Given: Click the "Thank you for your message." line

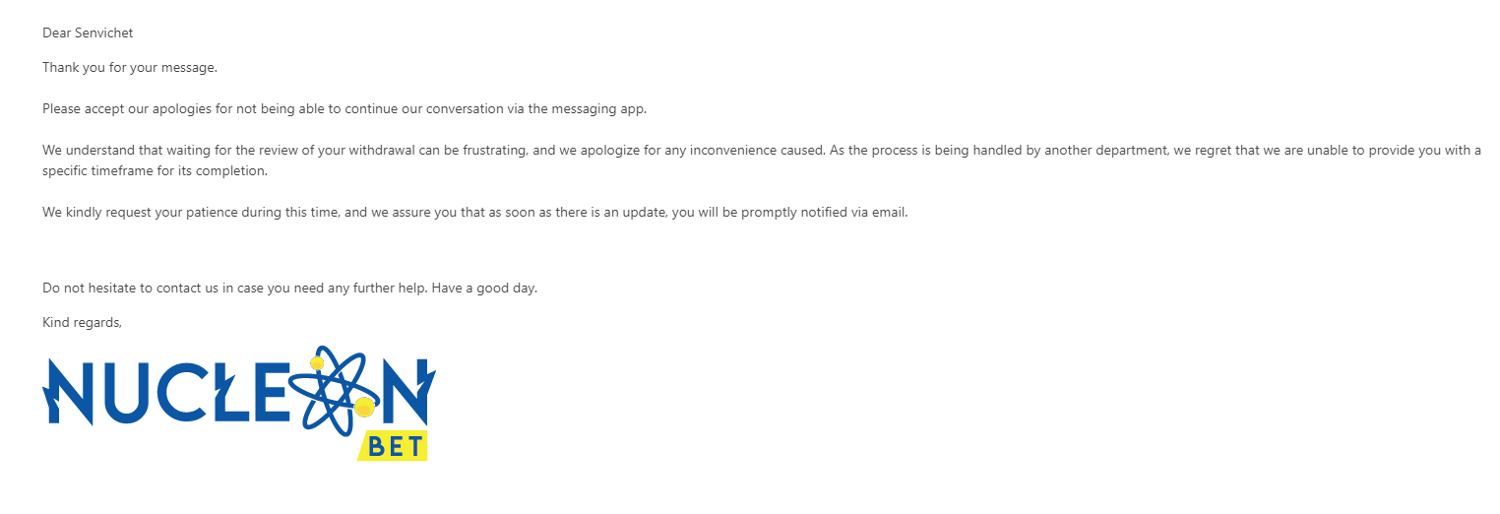Looking at the screenshot, I should (129, 68).
